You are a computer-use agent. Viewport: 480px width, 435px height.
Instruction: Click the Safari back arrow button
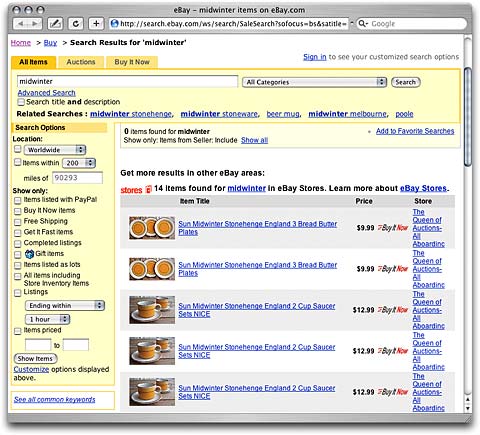point(21,24)
